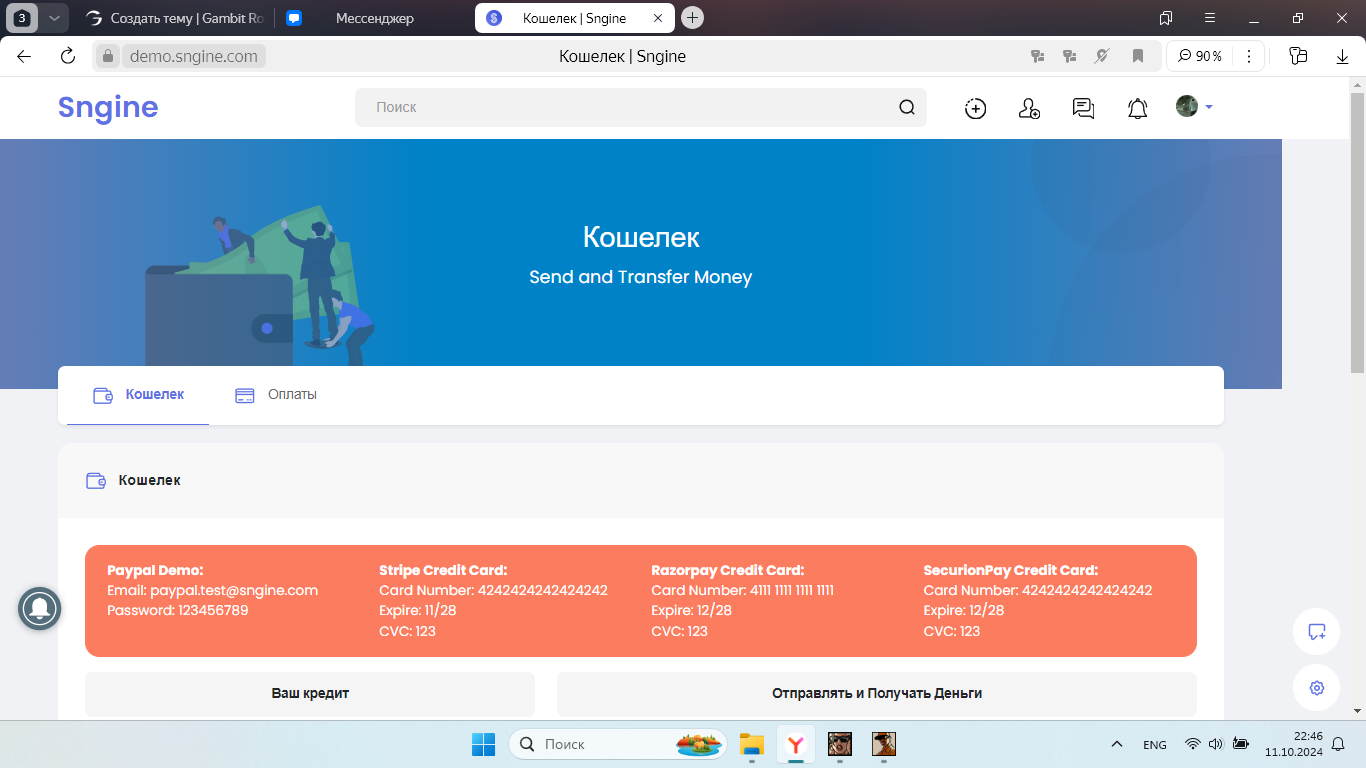The height and width of the screenshot is (768, 1366).
Task: Open the volume speaker tray icon
Action: (1216, 744)
